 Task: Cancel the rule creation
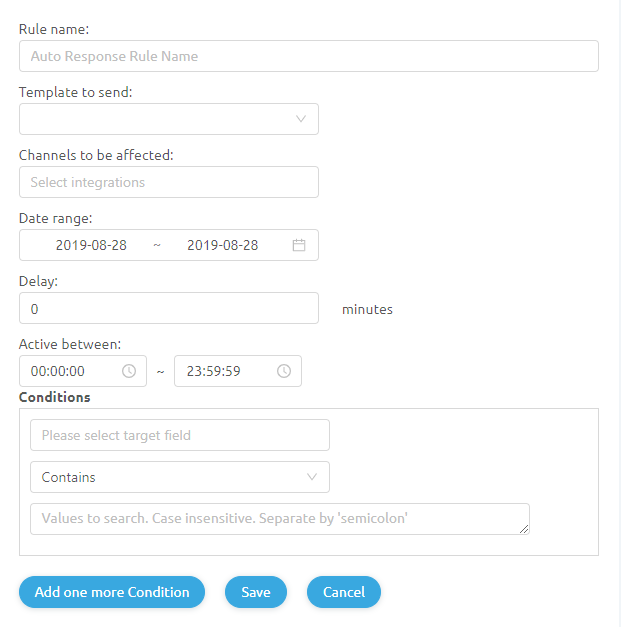[x=343, y=592]
